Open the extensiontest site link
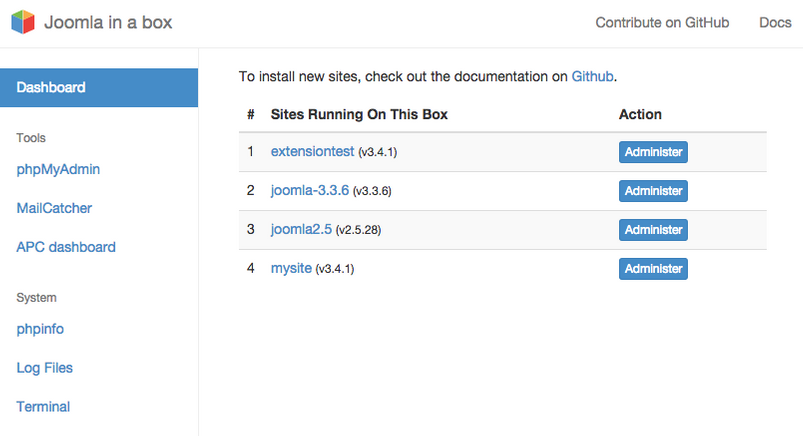803x436 pixels. click(x=312, y=151)
